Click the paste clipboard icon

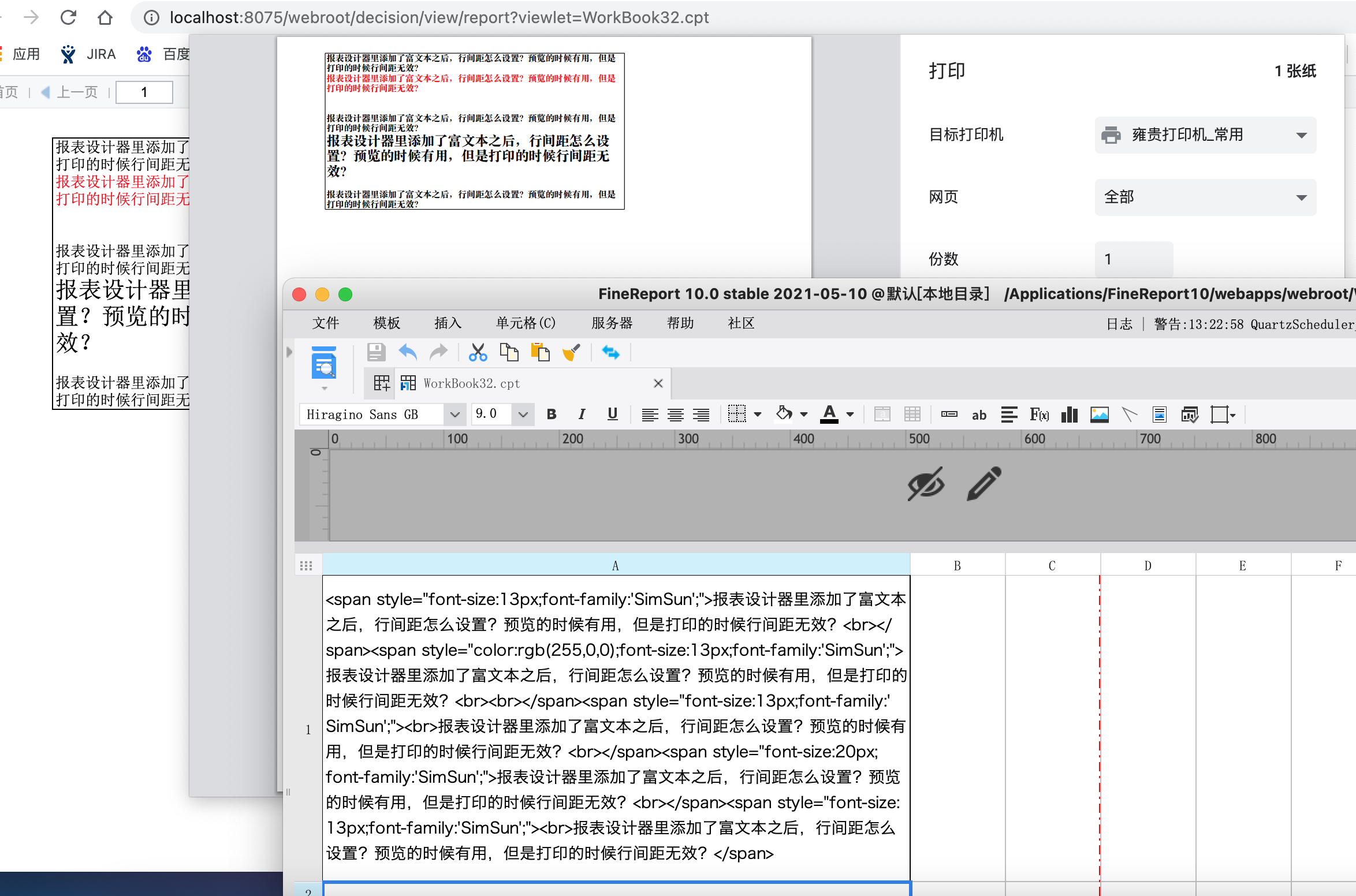pos(540,352)
